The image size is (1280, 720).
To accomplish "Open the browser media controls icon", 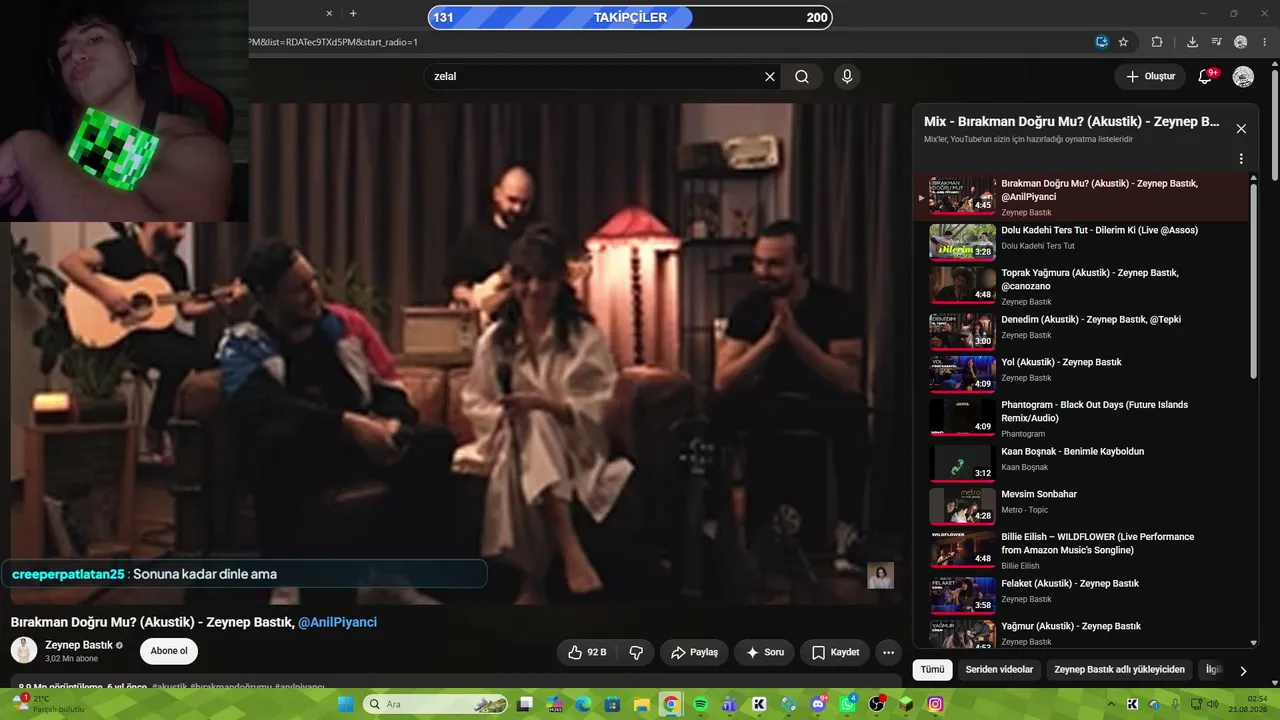I will coord(1216,42).
